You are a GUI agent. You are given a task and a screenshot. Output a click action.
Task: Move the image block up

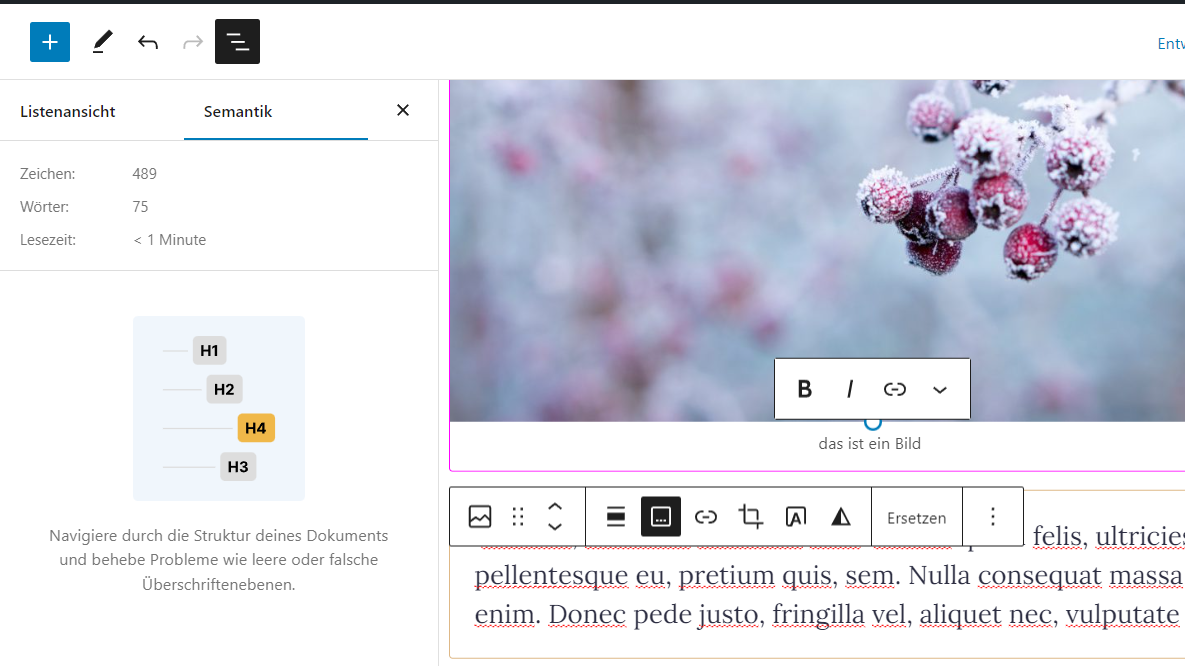click(x=555, y=507)
